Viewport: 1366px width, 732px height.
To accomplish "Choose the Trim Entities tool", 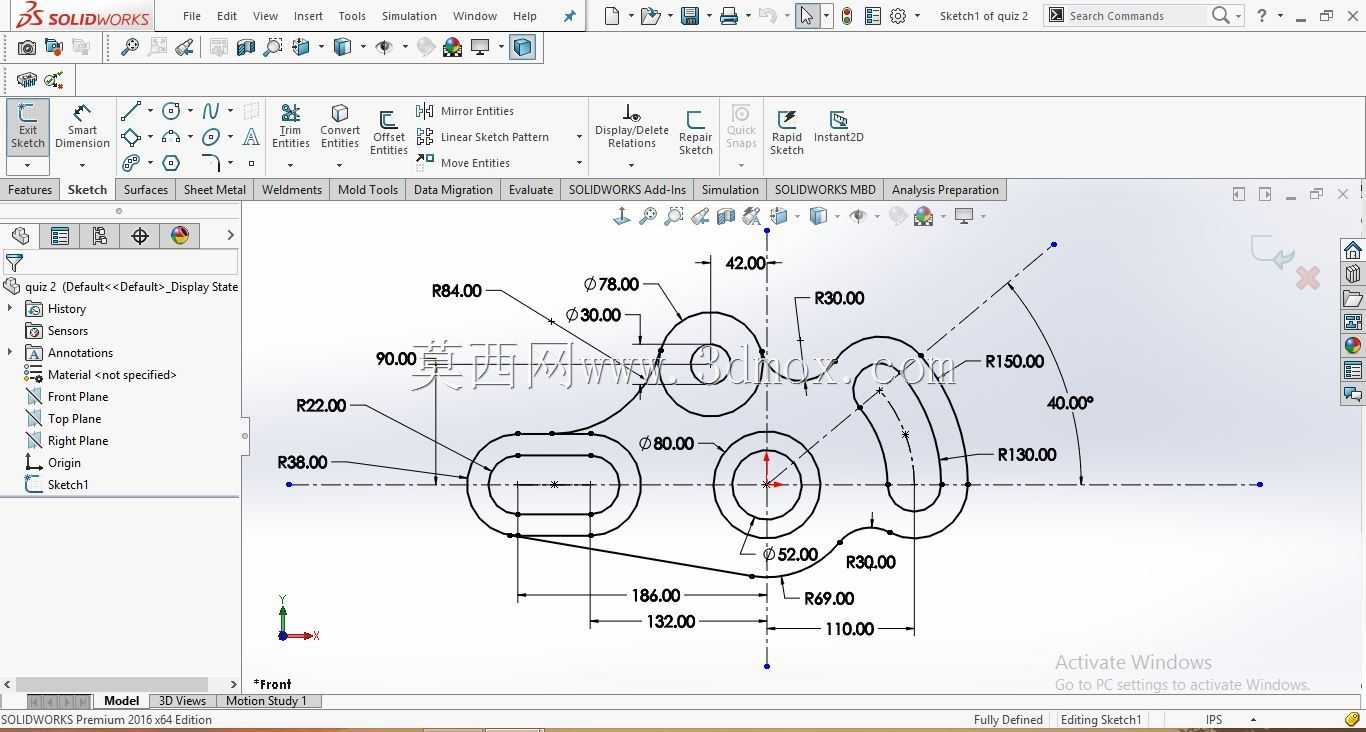I will coord(290,127).
